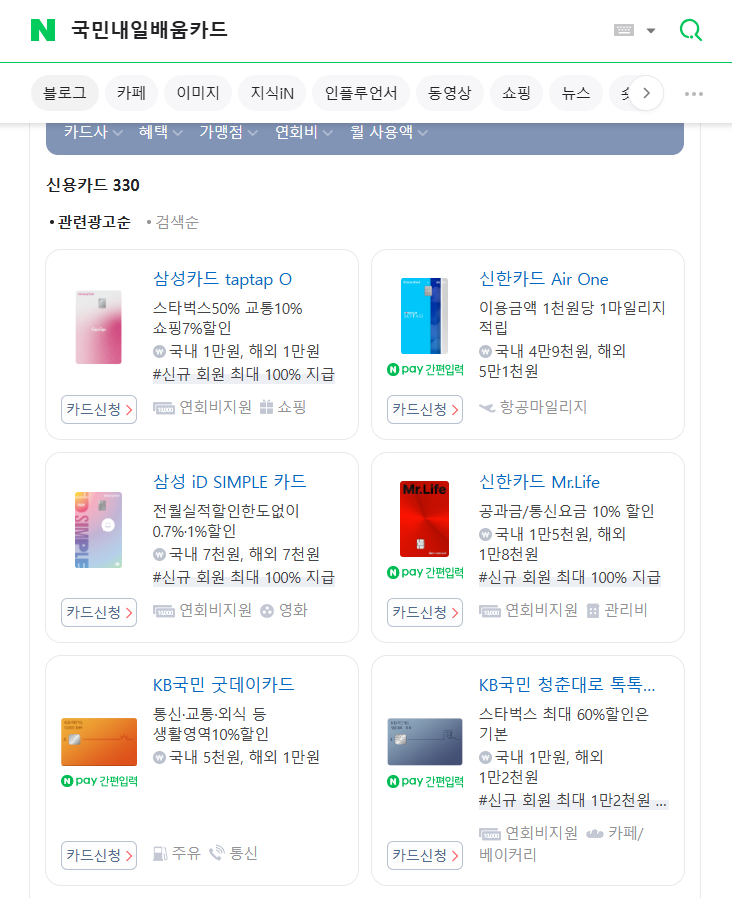This screenshot has height=898, width=732.
Task: Select the 검색순 sort option
Action: [x=172, y=222]
